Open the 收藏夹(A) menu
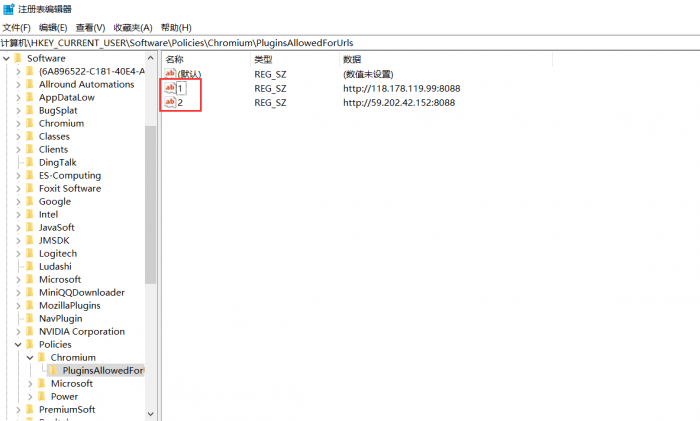The width and height of the screenshot is (700, 421). [133, 28]
